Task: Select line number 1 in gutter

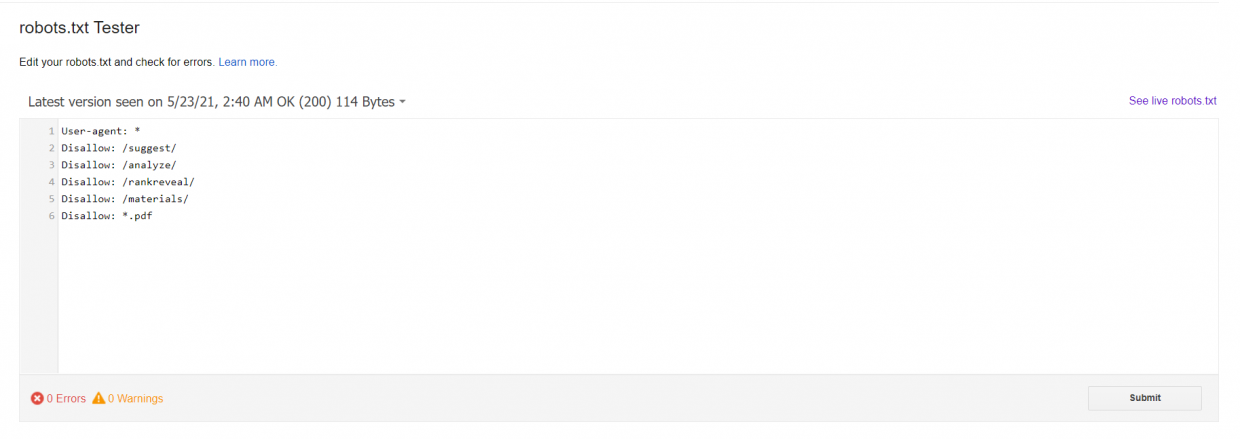Action: point(51,131)
